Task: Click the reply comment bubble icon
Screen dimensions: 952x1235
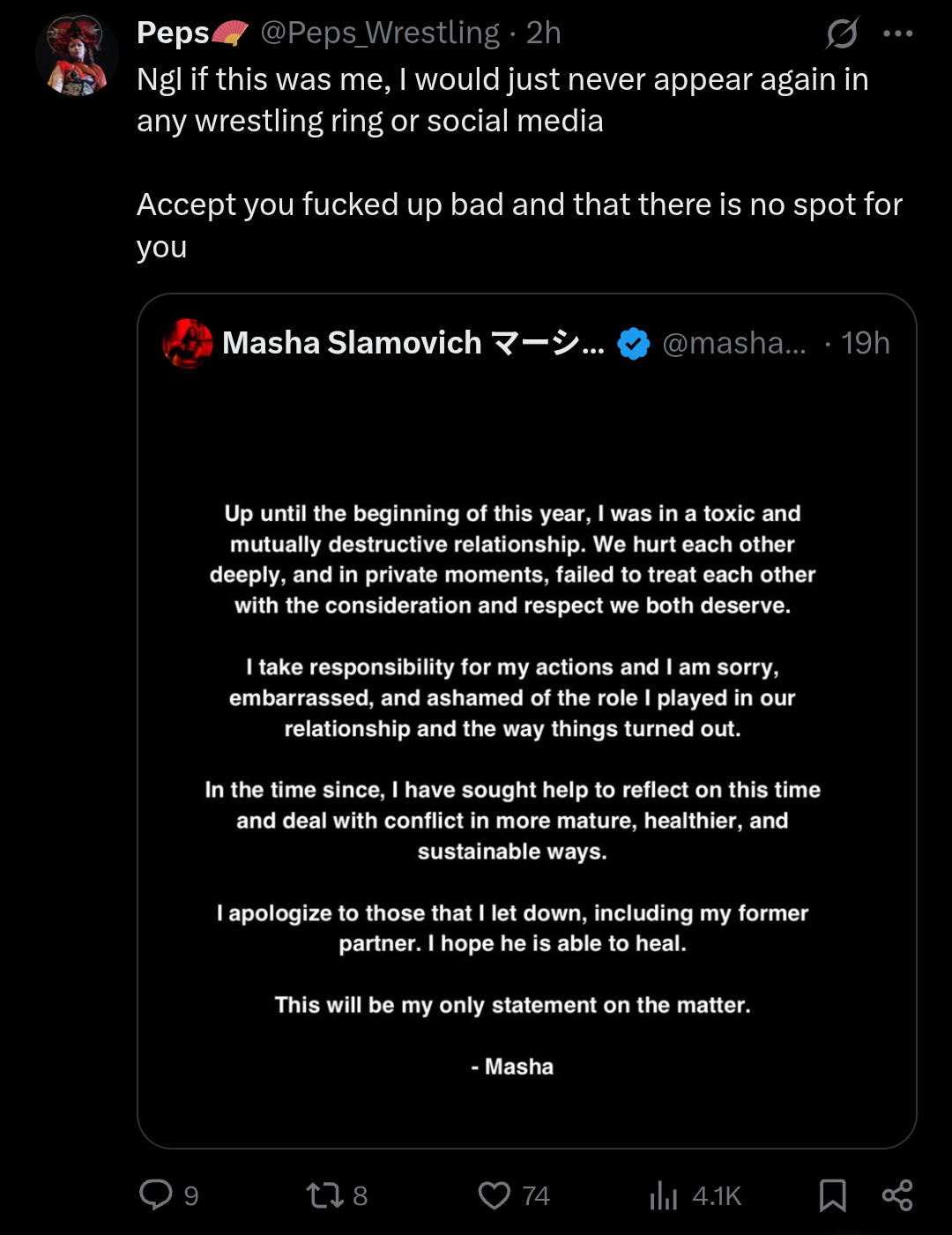Action: pyautogui.click(x=156, y=1194)
